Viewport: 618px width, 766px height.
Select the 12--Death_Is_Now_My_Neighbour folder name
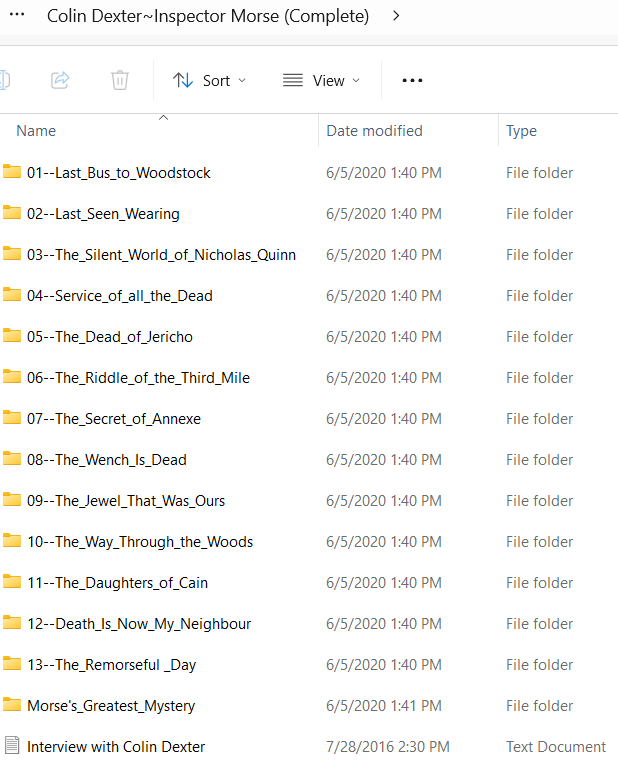(139, 624)
